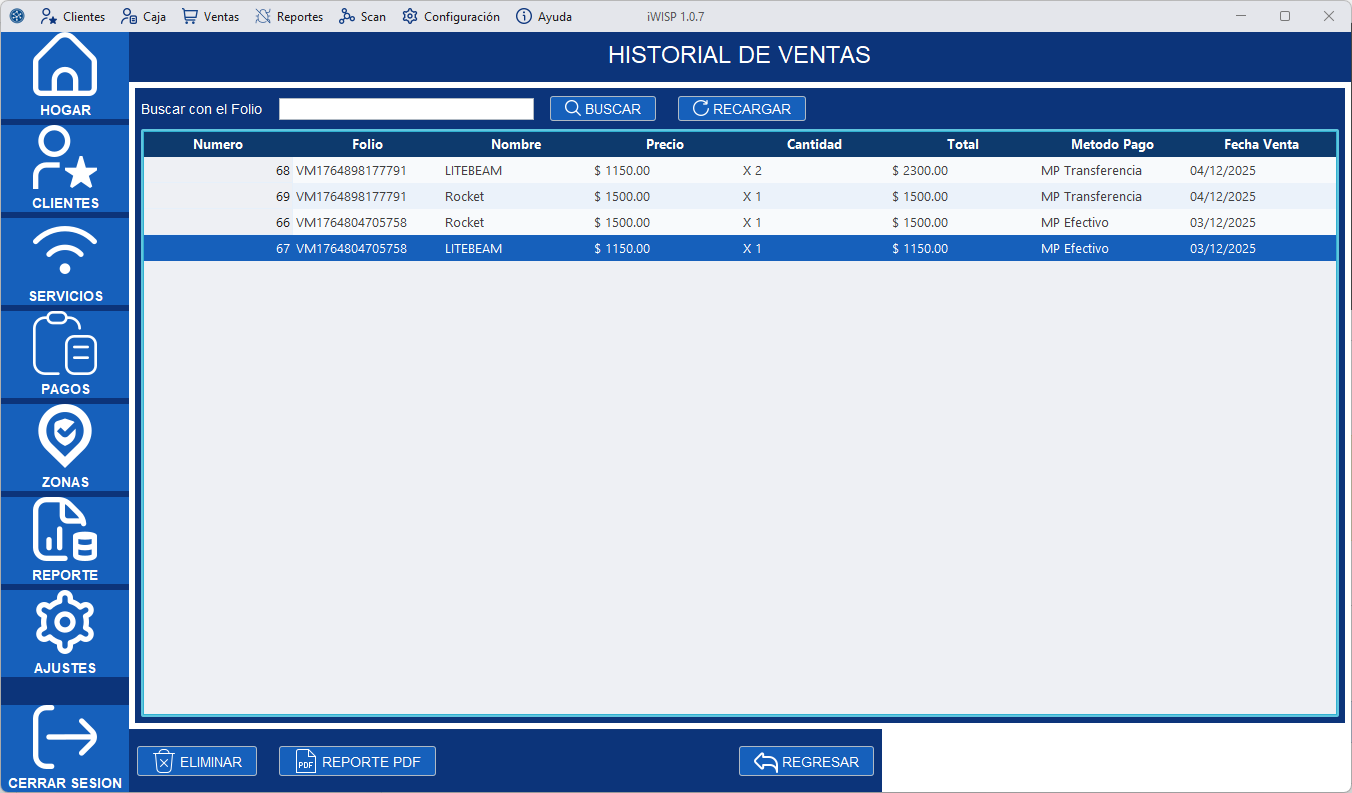The image size is (1352, 793).
Task: Click the Buscar con el Folio input field
Action: [406, 108]
